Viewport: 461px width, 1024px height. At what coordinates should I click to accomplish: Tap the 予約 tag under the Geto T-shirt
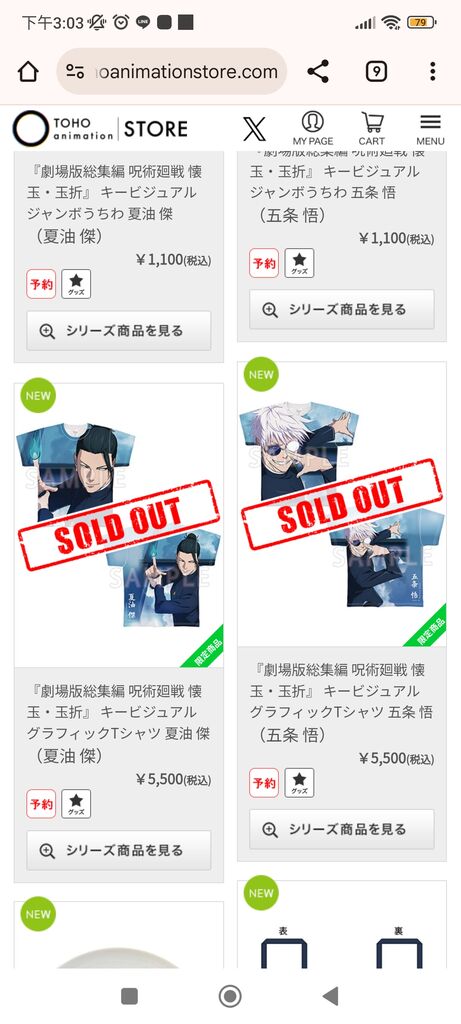click(41, 804)
